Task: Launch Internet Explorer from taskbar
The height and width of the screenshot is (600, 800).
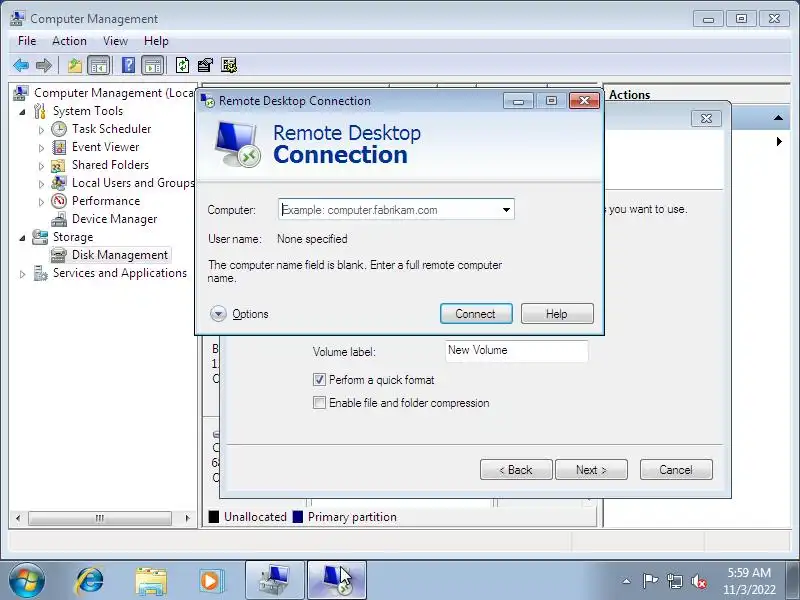Action: pyautogui.click(x=90, y=581)
